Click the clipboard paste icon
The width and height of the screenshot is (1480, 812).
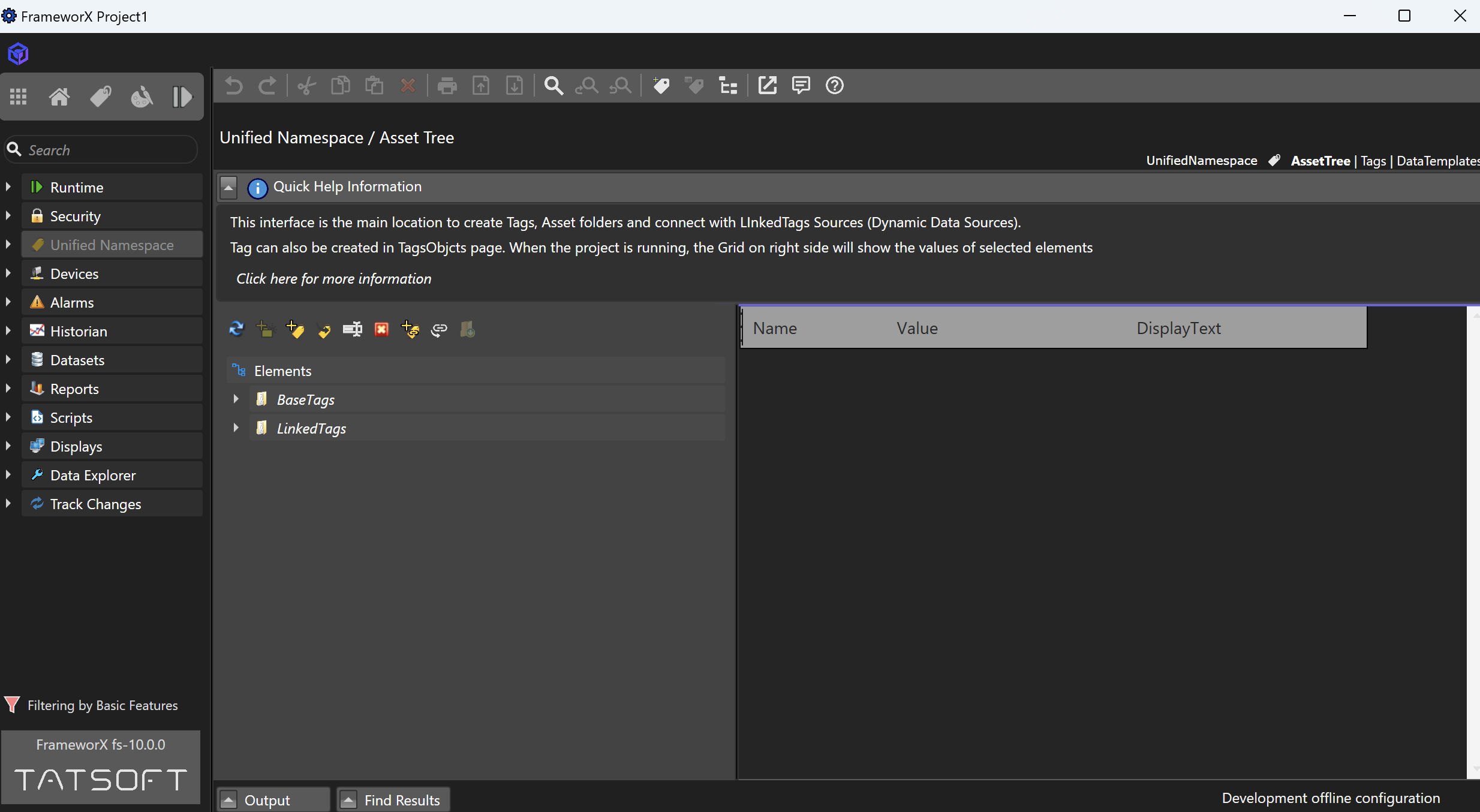click(374, 86)
